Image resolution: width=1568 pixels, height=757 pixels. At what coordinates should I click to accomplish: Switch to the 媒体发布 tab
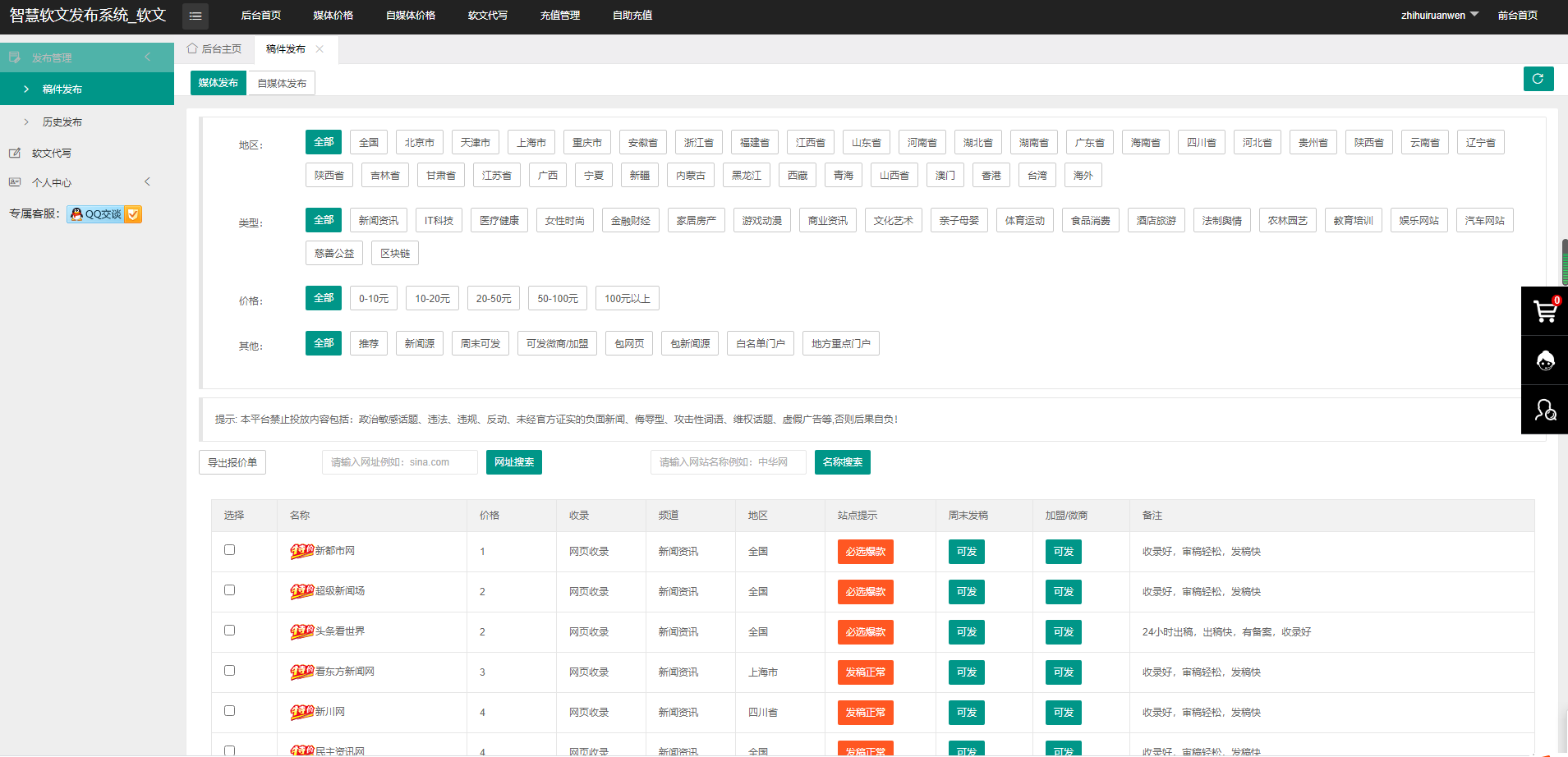[x=218, y=83]
